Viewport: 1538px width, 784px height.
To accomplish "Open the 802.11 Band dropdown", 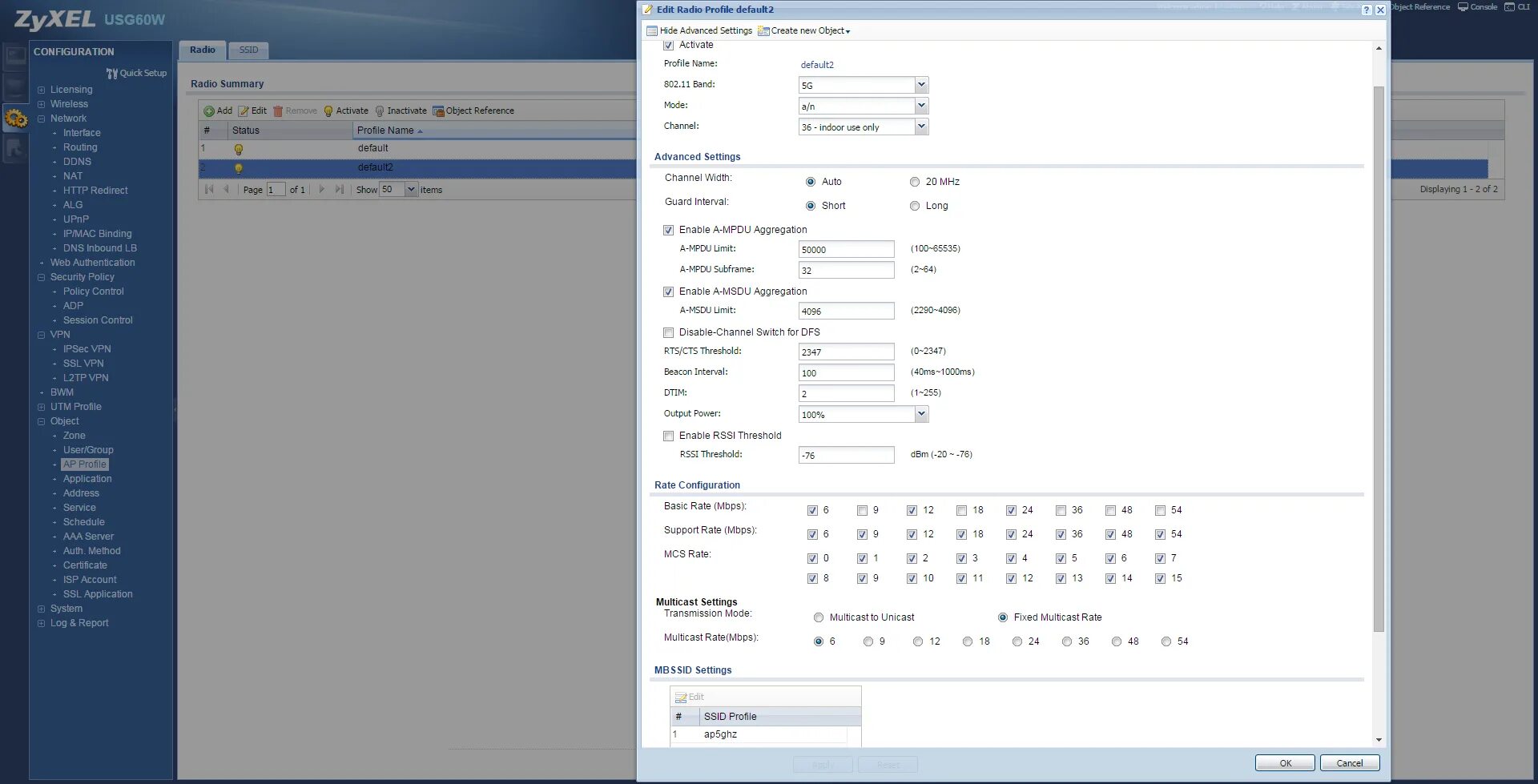I will (921, 85).
